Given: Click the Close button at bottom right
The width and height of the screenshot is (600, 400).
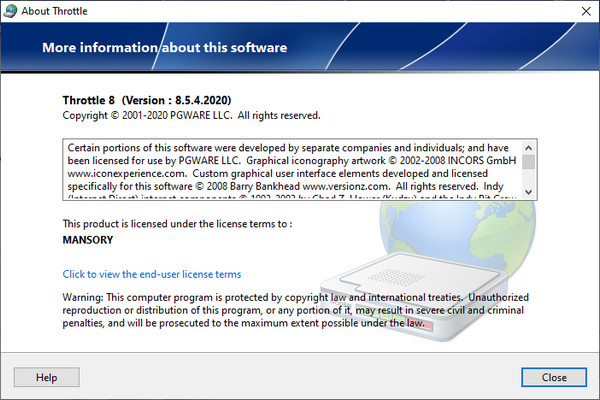Looking at the screenshot, I should (553, 377).
